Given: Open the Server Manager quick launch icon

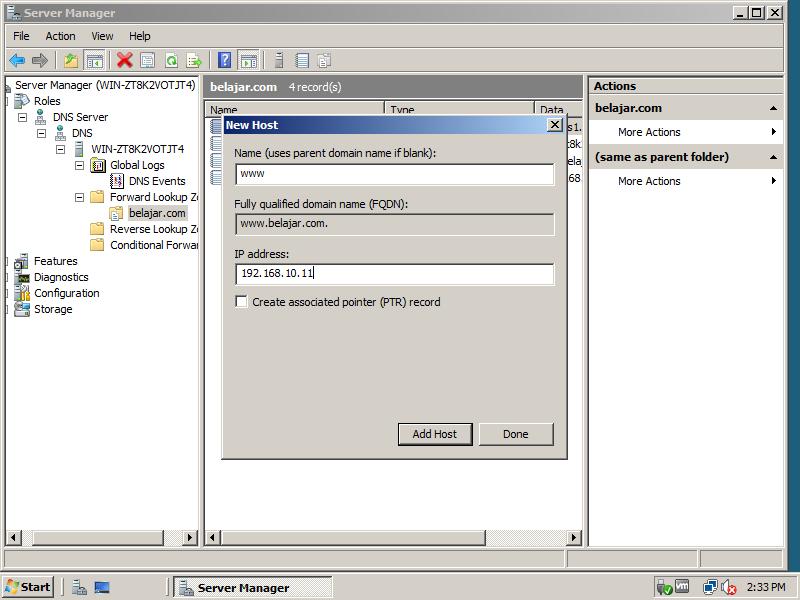Looking at the screenshot, I should click(x=79, y=588).
